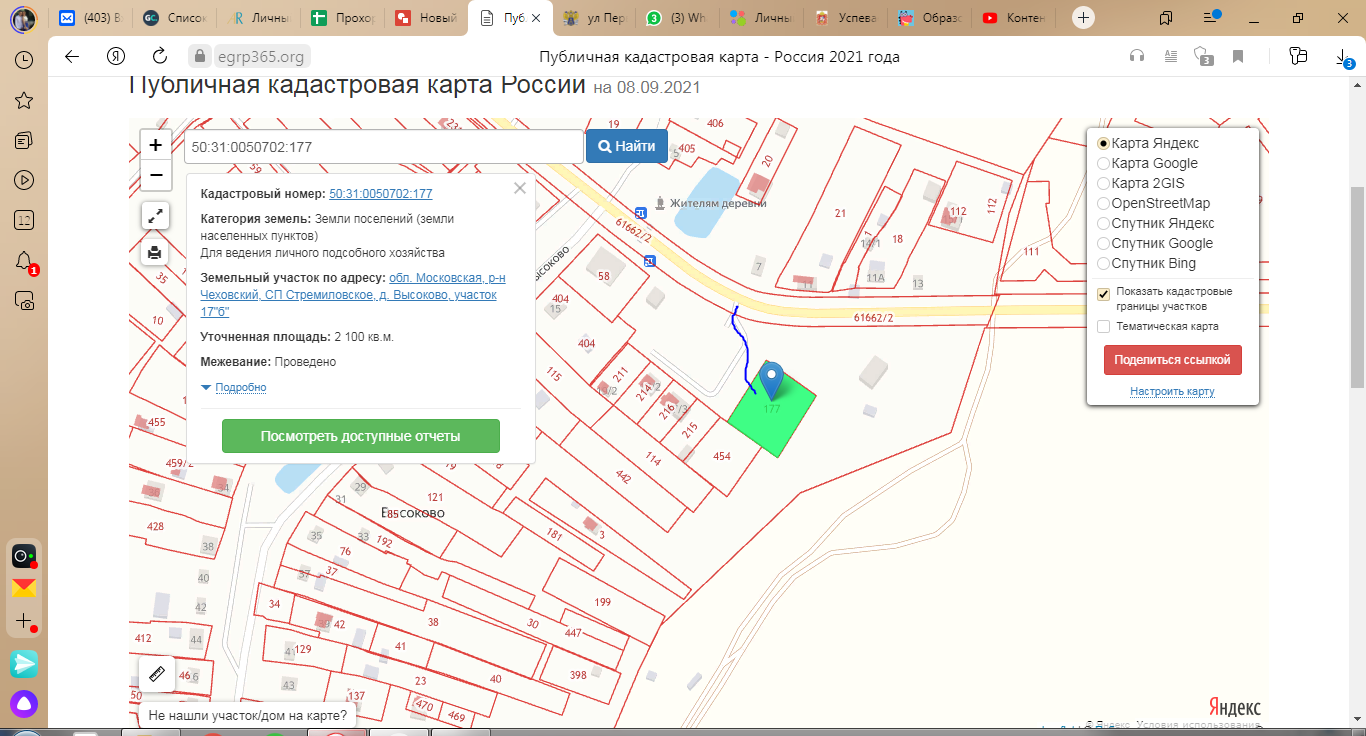Choose Спутник Яндекс map layer
This screenshot has height=736, width=1366.
point(1104,223)
